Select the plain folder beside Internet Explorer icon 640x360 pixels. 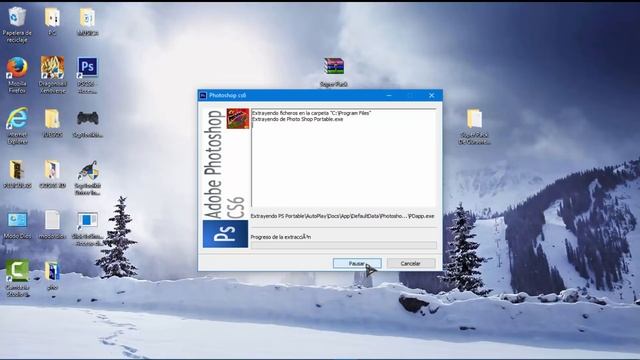(x=52, y=122)
